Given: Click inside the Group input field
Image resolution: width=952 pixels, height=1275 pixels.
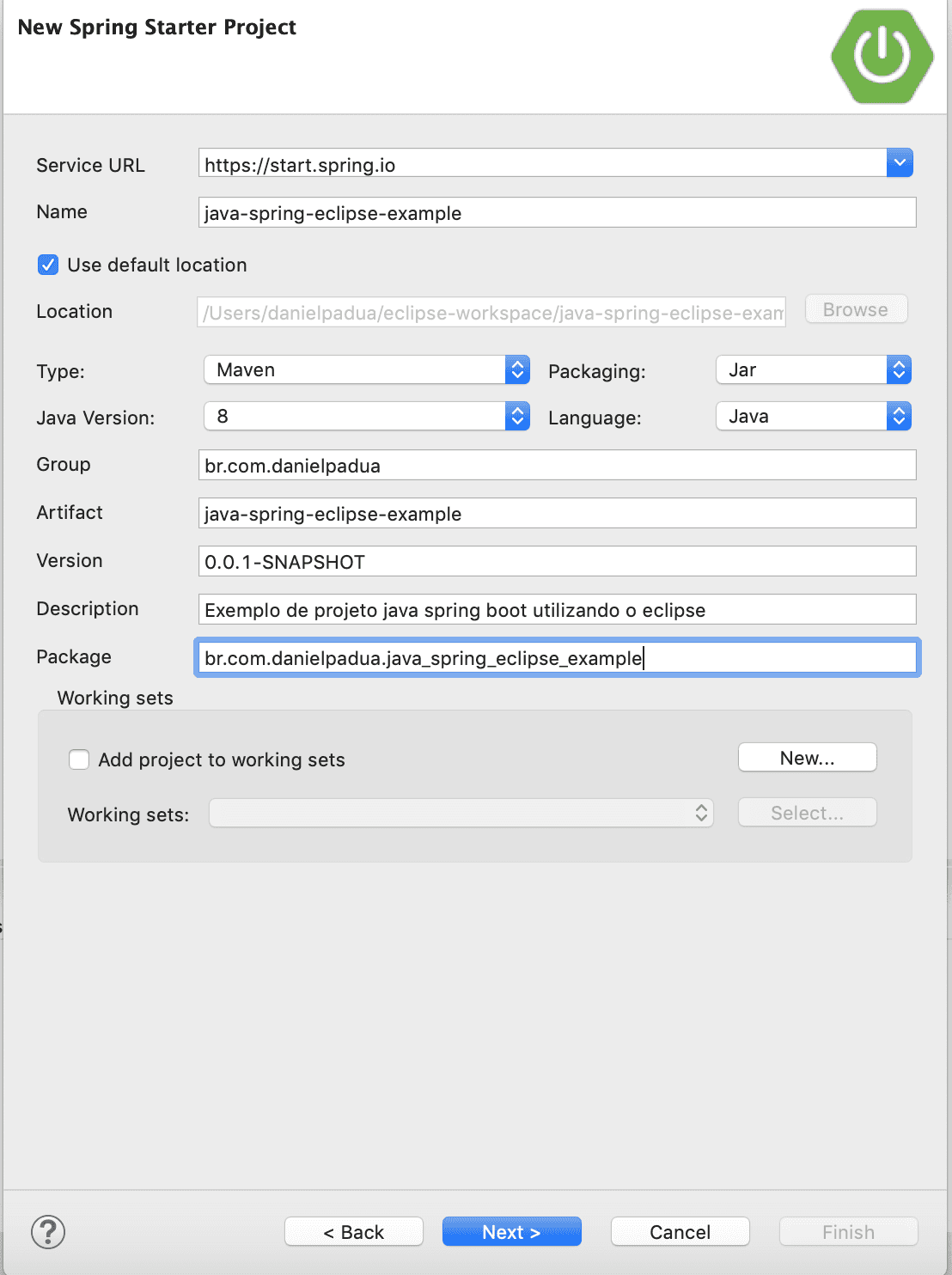Looking at the screenshot, I should click(x=557, y=465).
